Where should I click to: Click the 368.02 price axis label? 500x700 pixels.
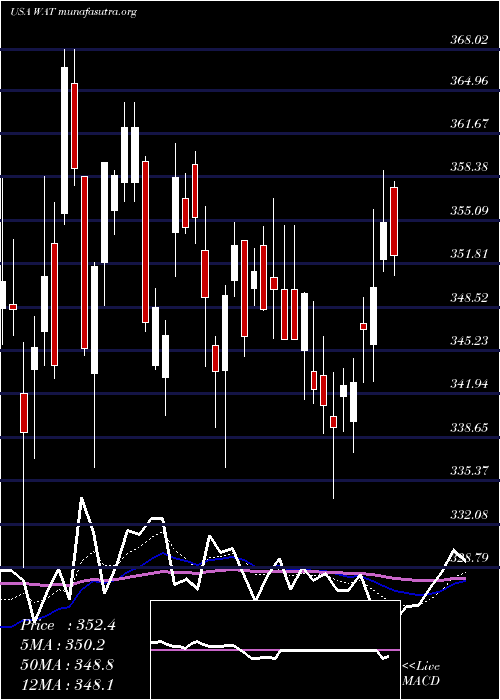click(469, 40)
